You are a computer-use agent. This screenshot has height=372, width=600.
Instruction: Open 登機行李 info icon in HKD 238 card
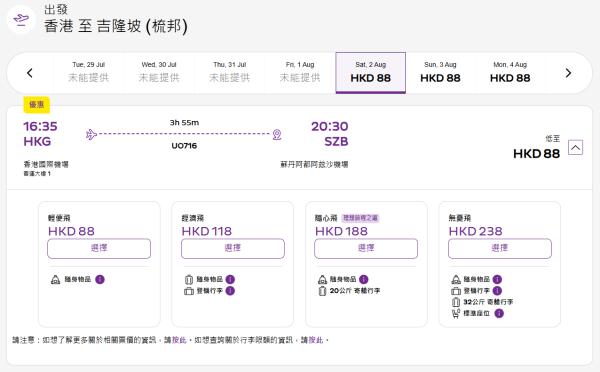tap(497, 291)
